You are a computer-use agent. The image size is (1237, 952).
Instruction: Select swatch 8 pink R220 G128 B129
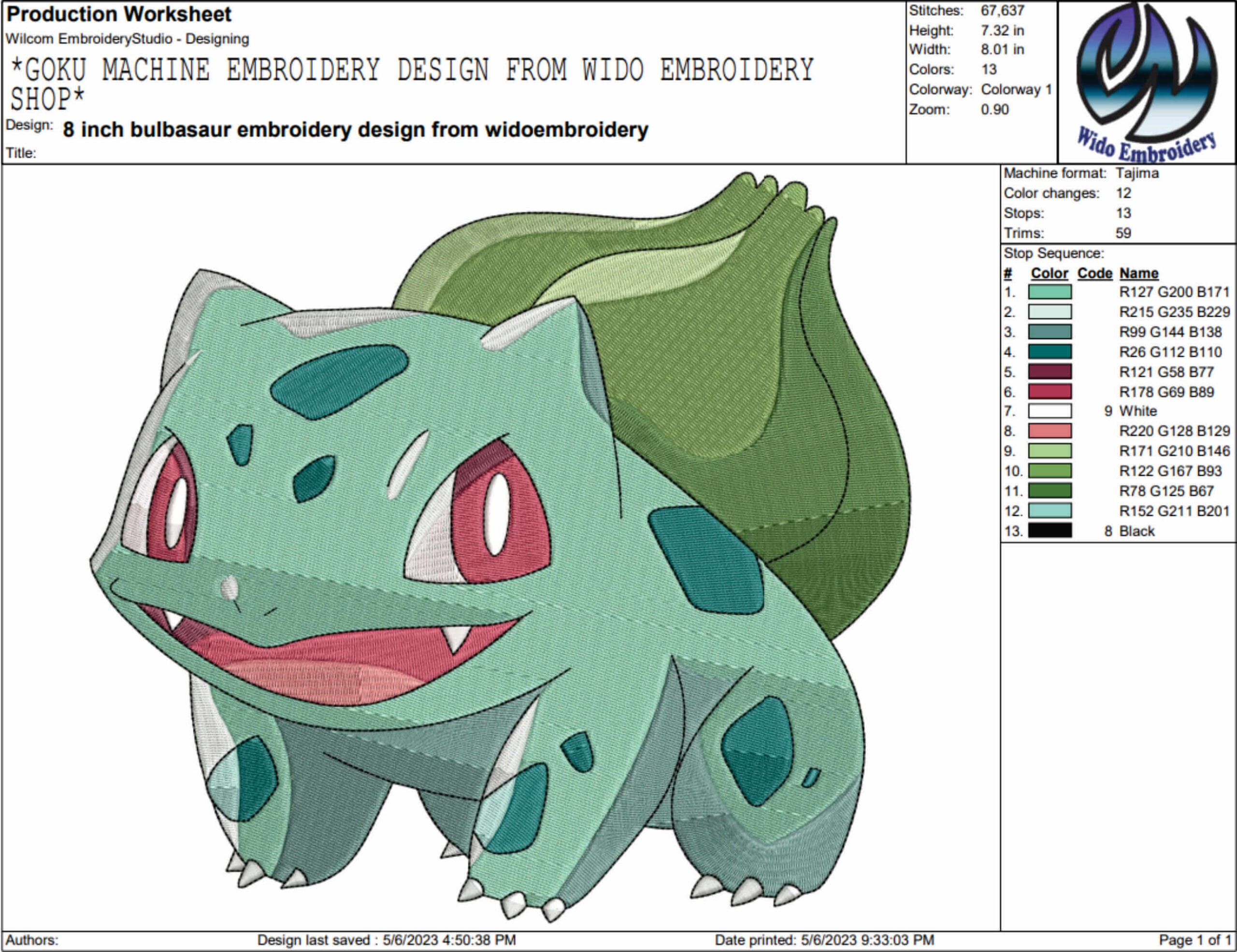[x=1050, y=431]
